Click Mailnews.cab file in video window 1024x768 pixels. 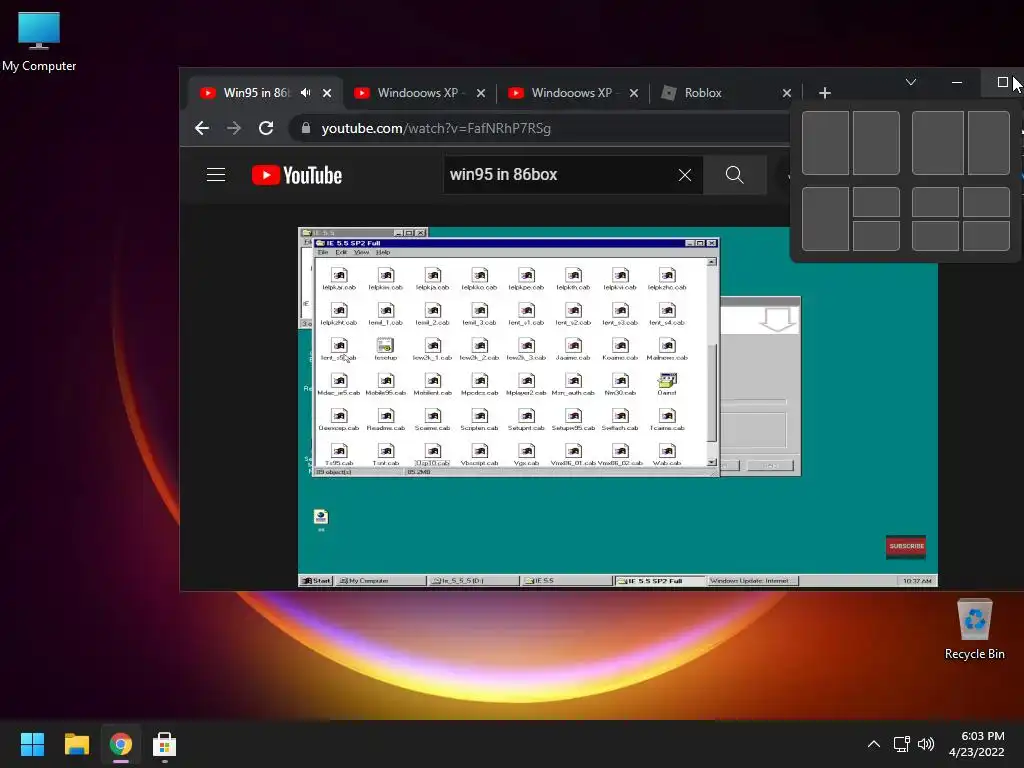pyautogui.click(x=667, y=349)
